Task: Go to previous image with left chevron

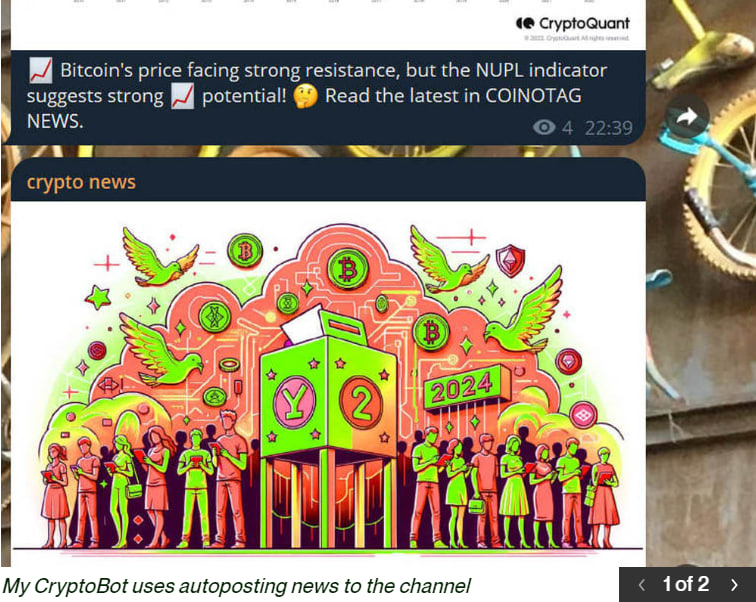Action: point(641,585)
